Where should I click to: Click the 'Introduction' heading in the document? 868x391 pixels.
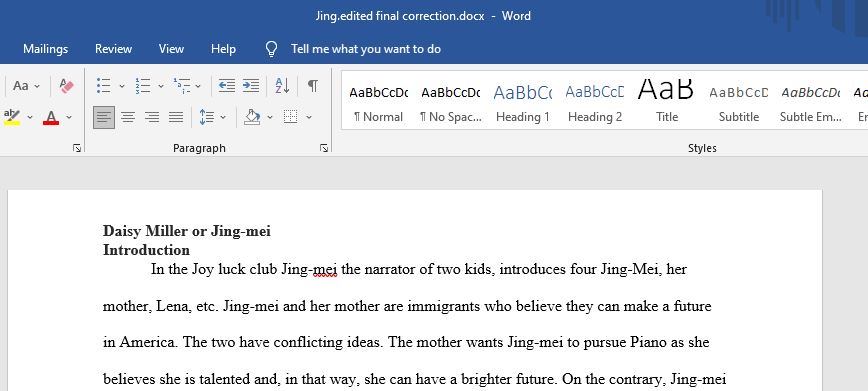(x=146, y=249)
